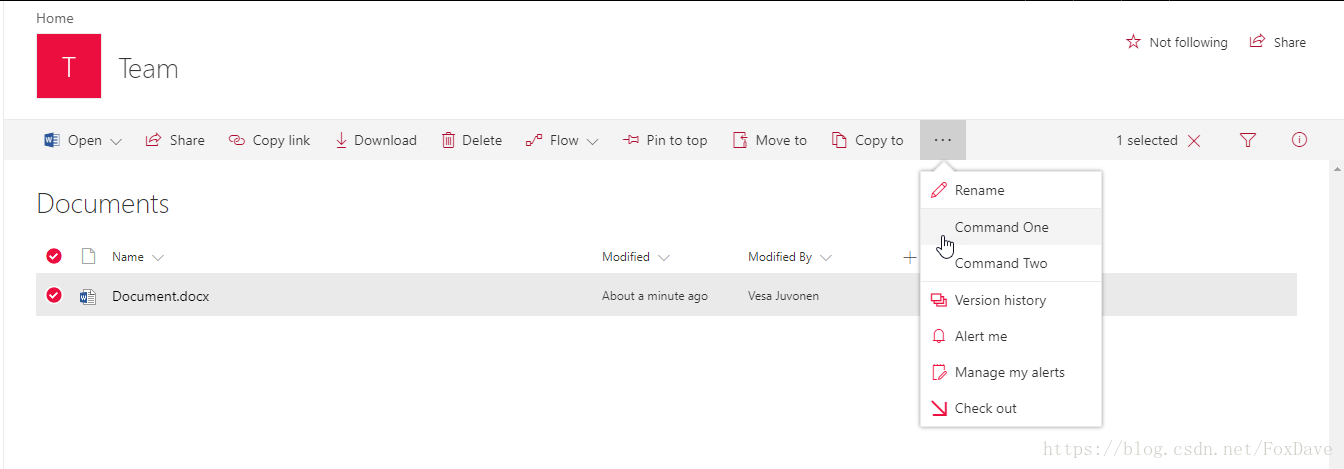Deselect the Document.docx row checkmark

pos(54,295)
